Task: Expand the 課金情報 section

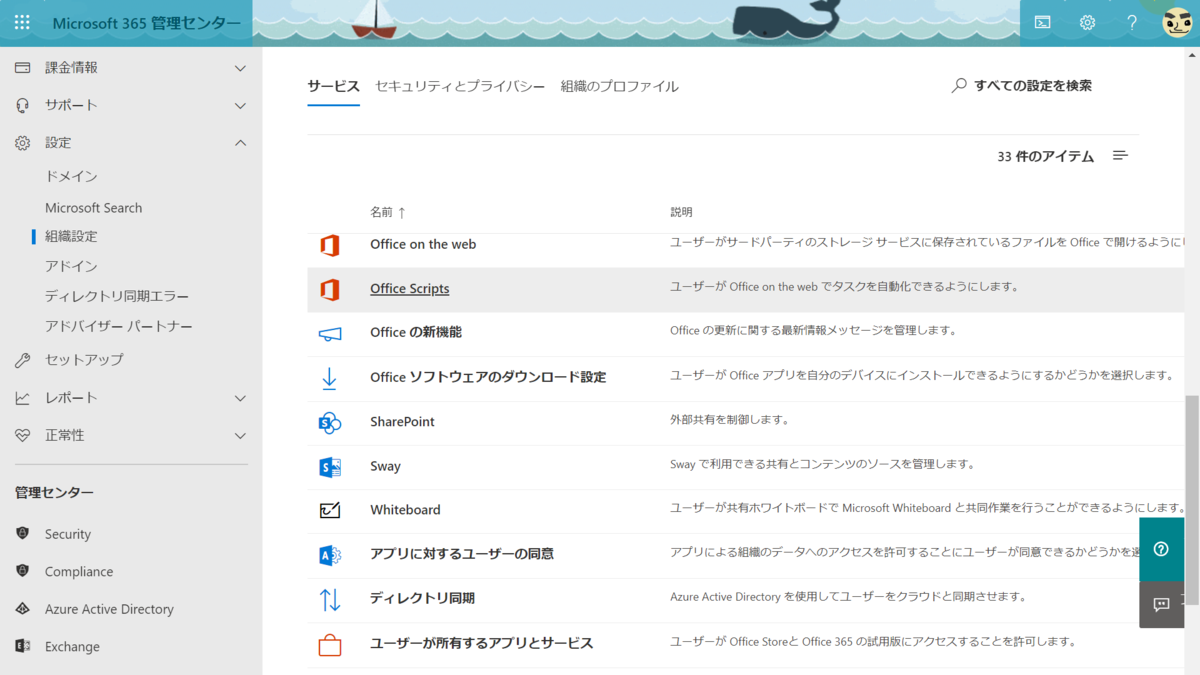Action: [239, 66]
